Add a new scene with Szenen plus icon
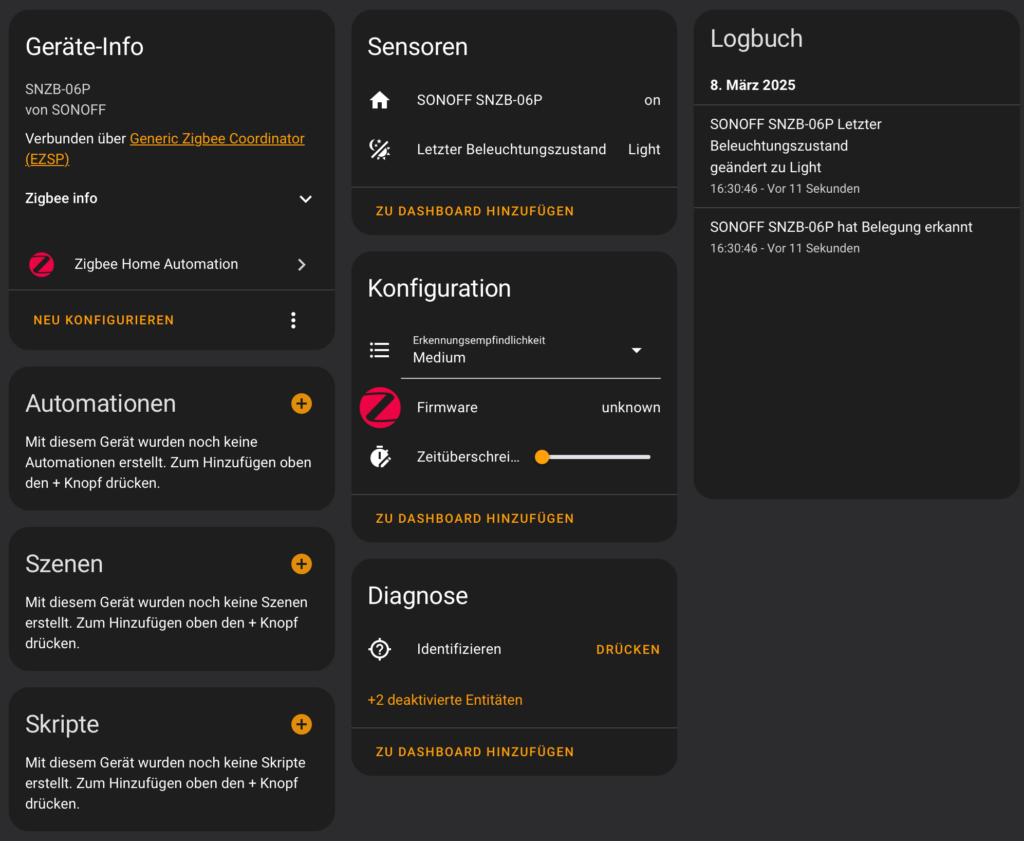This screenshot has height=841, width=1024. 301,564
